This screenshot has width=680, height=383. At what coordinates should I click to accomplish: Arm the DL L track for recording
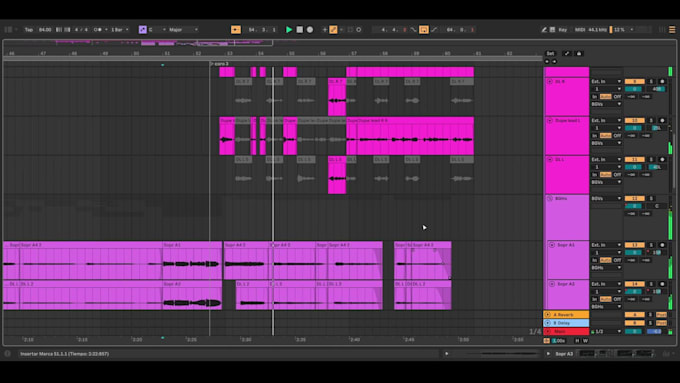click(662, 160)
